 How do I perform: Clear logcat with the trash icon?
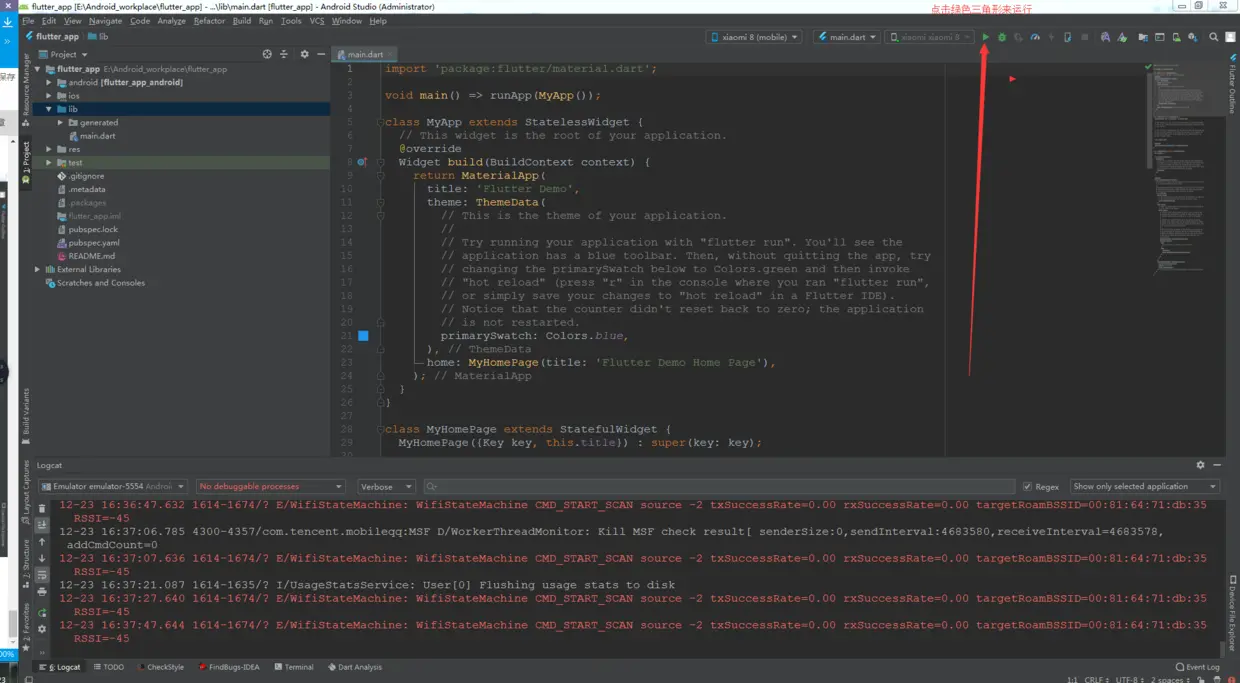(x=42, y=509)
